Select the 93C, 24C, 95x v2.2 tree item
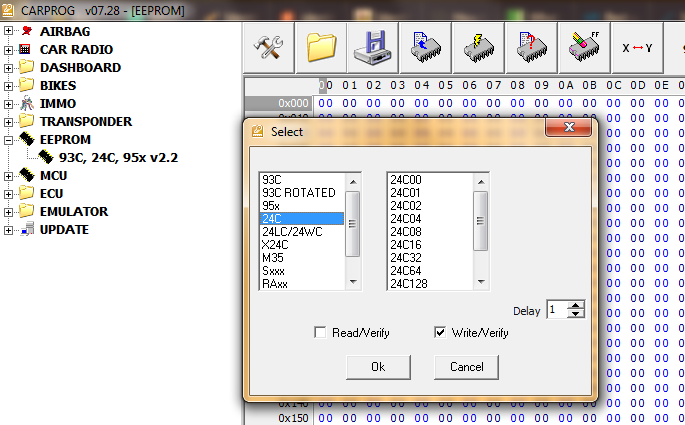The height and width of the screenshot is (425, 685). (x=118, y=157)
